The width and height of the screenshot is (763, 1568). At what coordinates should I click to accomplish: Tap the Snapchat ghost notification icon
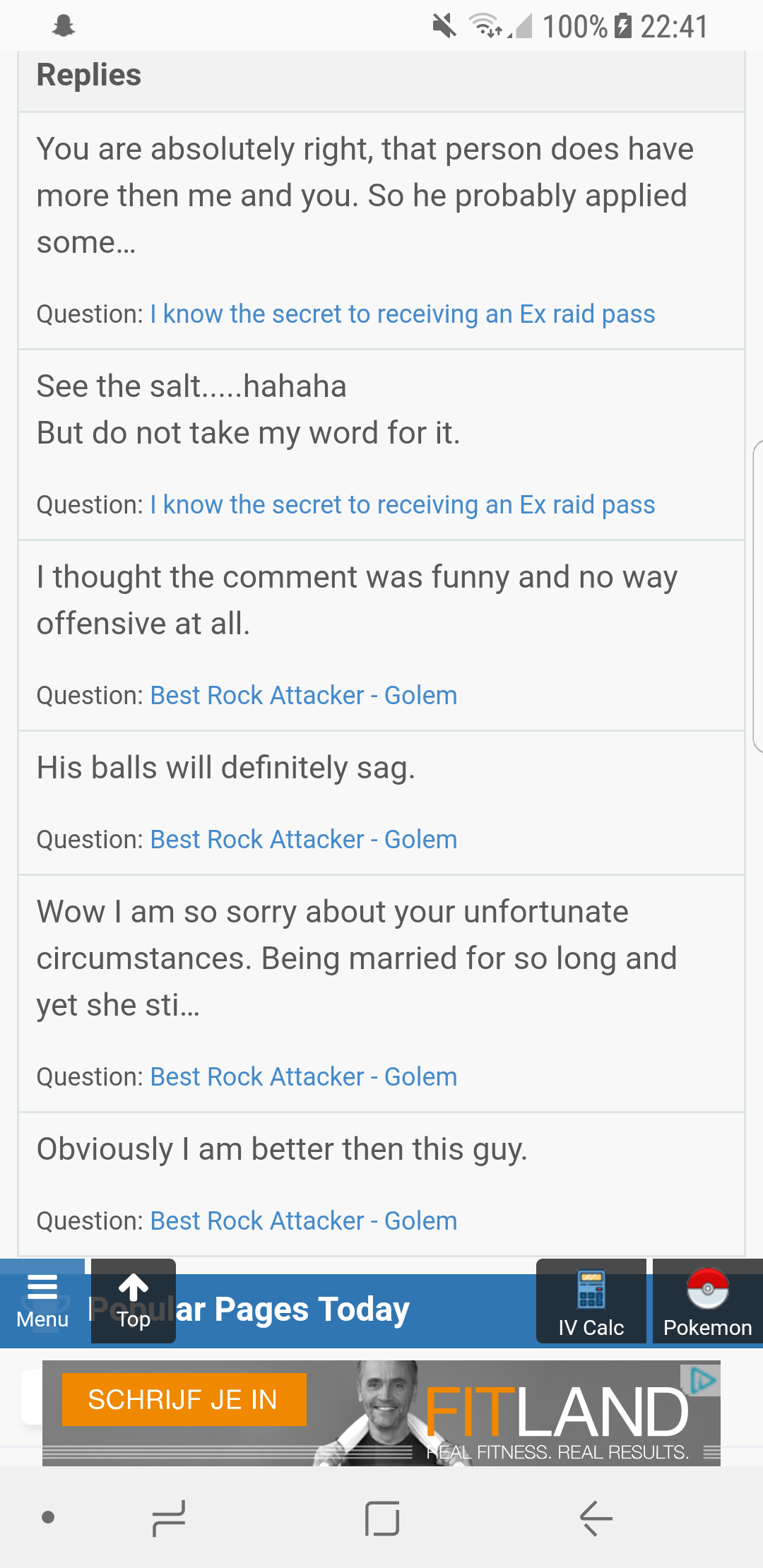[64, 26]
